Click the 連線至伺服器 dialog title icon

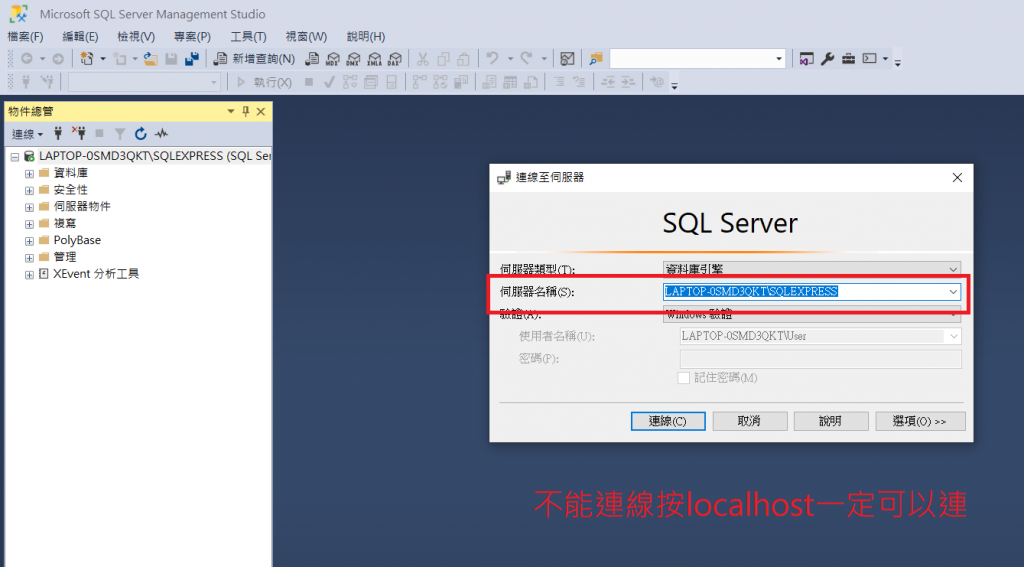(504, 178)
